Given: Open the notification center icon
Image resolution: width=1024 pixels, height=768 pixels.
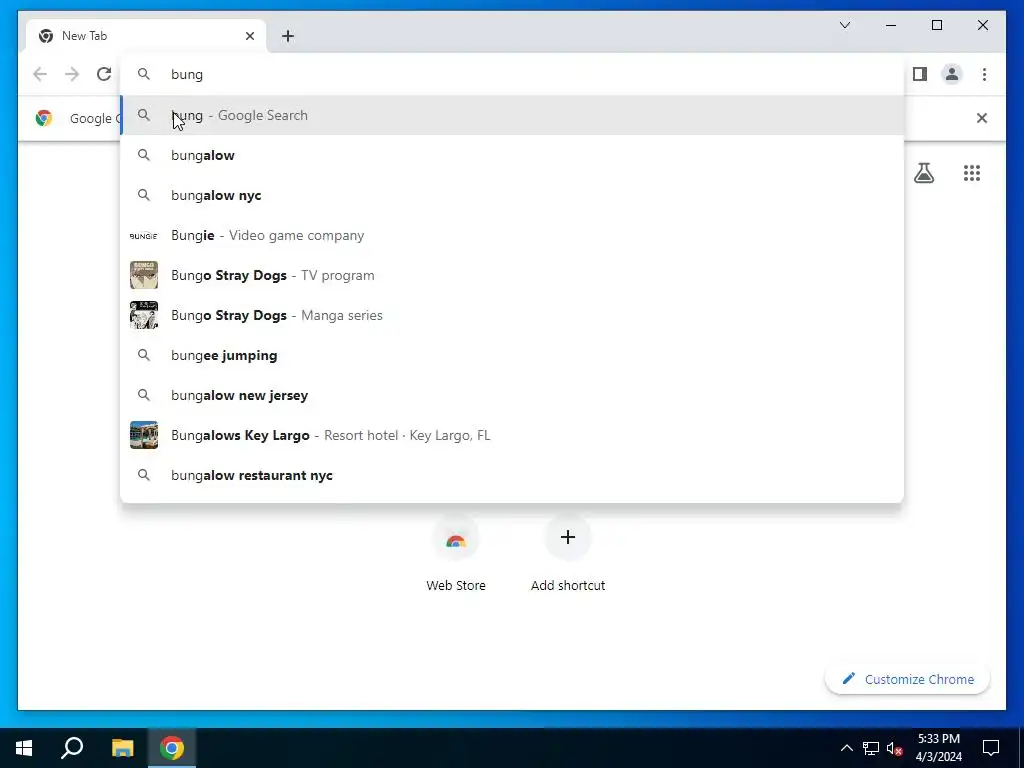Looking at the screenshot, I should [991, 748].
